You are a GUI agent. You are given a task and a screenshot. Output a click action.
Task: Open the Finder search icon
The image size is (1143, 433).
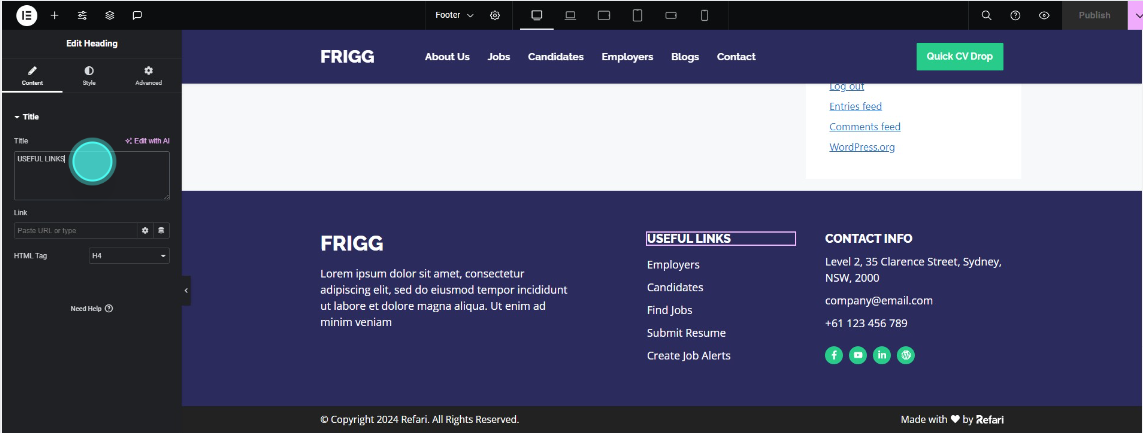click(x=986, y=15)
